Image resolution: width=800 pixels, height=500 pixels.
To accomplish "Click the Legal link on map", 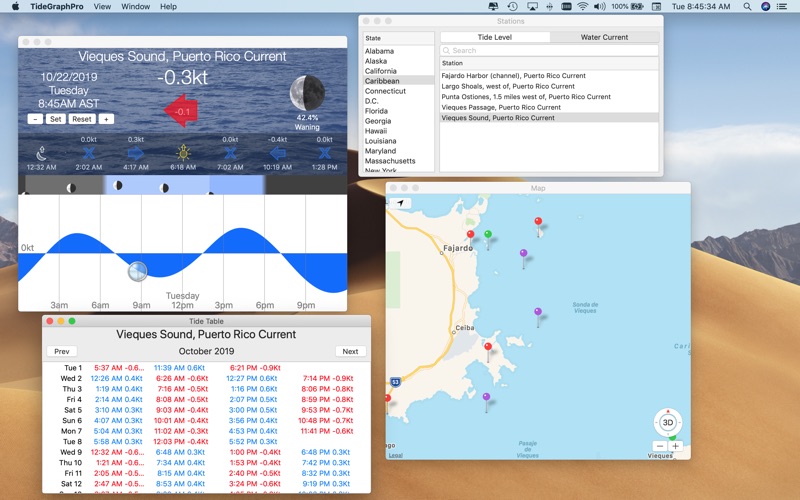I will click(x=395, y=455).
